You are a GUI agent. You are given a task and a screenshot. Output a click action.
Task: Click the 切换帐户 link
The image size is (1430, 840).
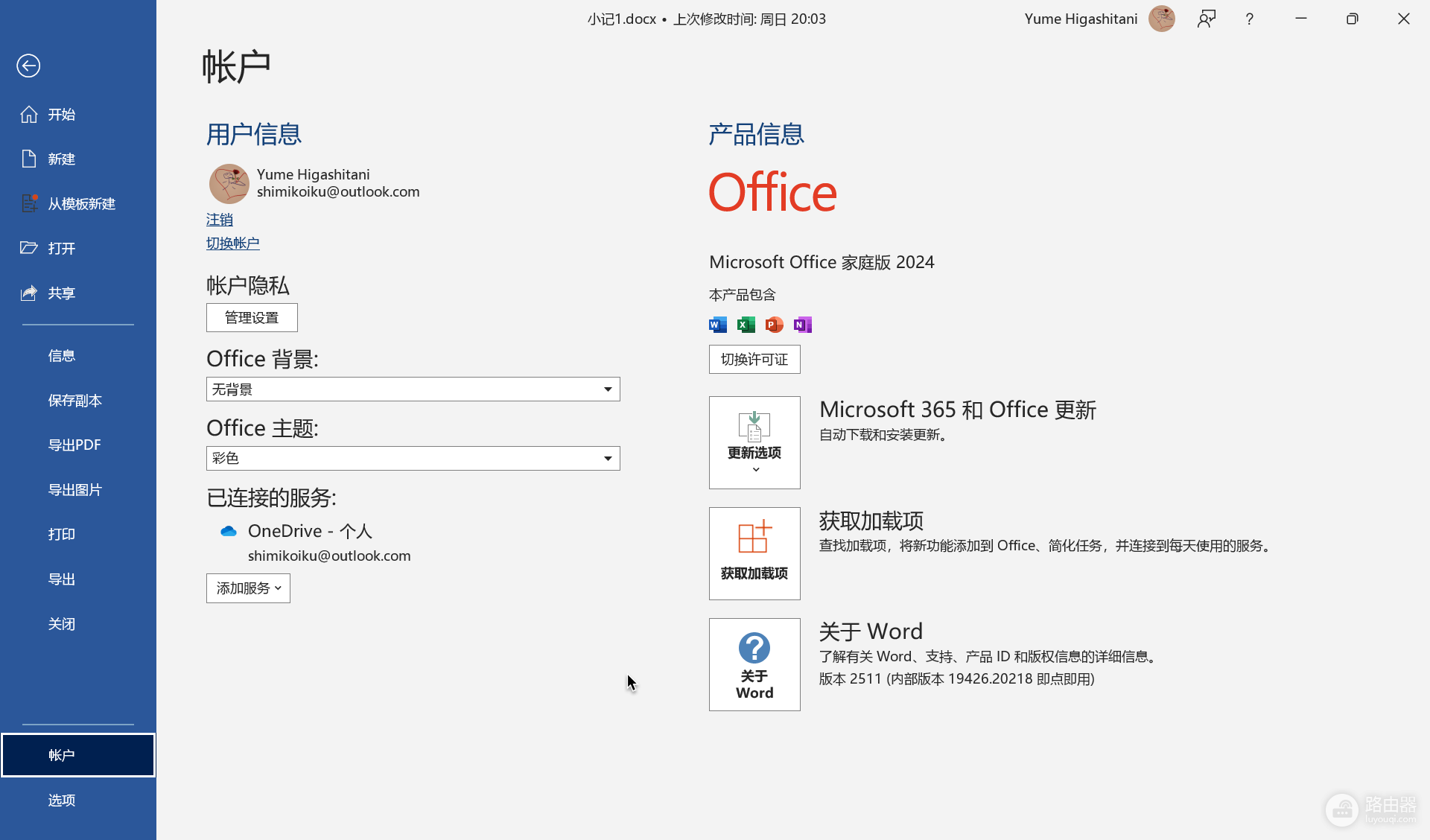click(233, 244)
